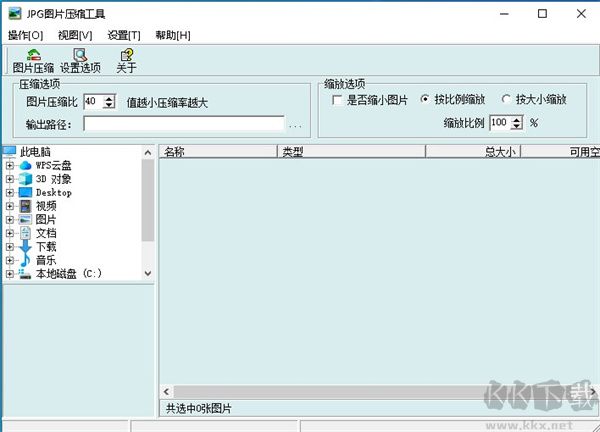
Task: Select the 本地磁盘 (C:) drive icon
Action: 25,274
